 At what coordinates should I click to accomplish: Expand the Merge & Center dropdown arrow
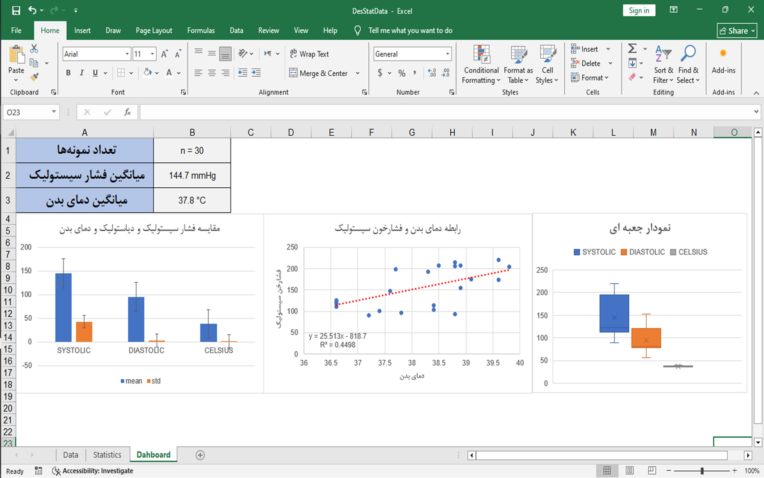click(358, 73)
